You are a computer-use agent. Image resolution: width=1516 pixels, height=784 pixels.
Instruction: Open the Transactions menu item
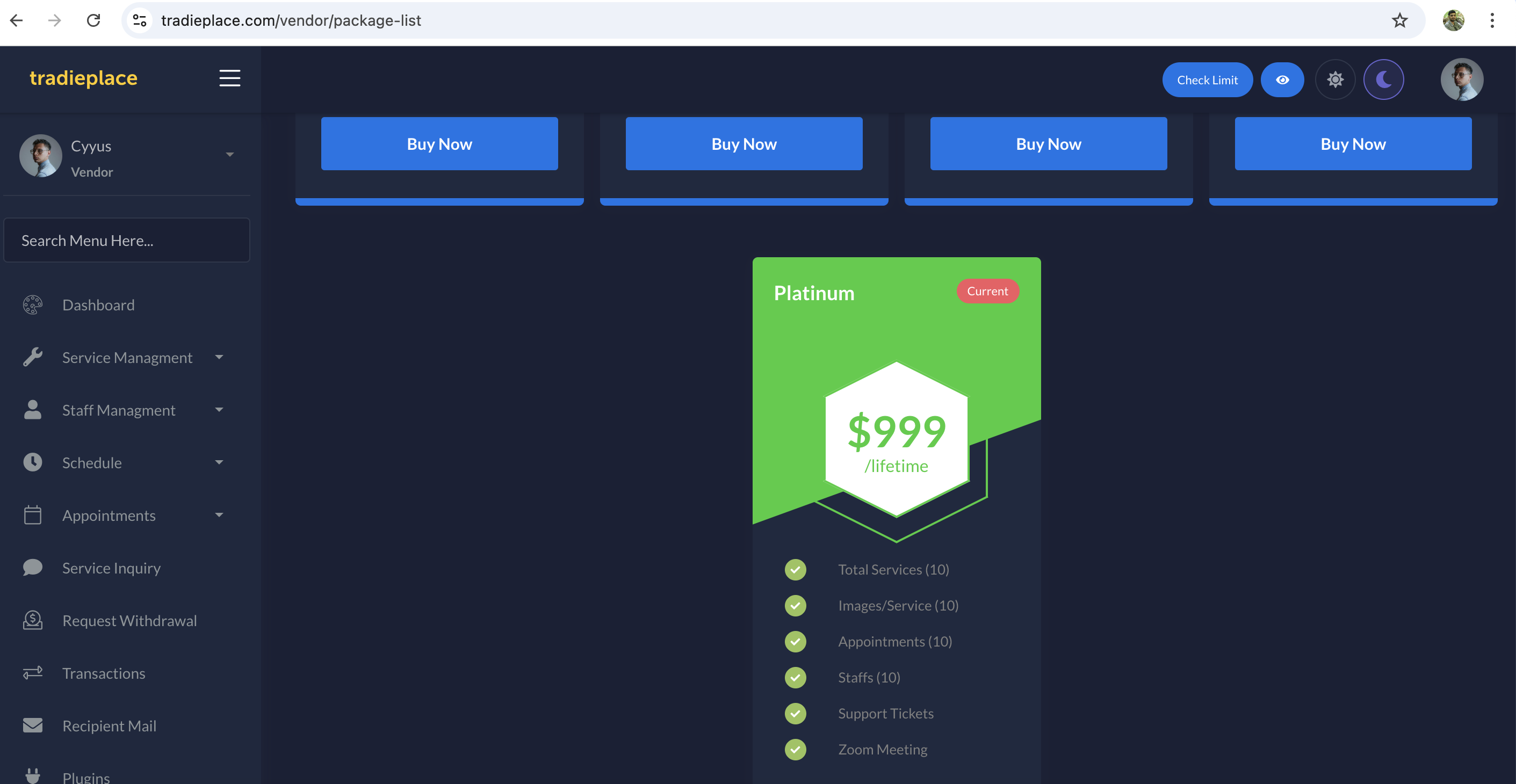pyautogui.click(x=104, y=673)
